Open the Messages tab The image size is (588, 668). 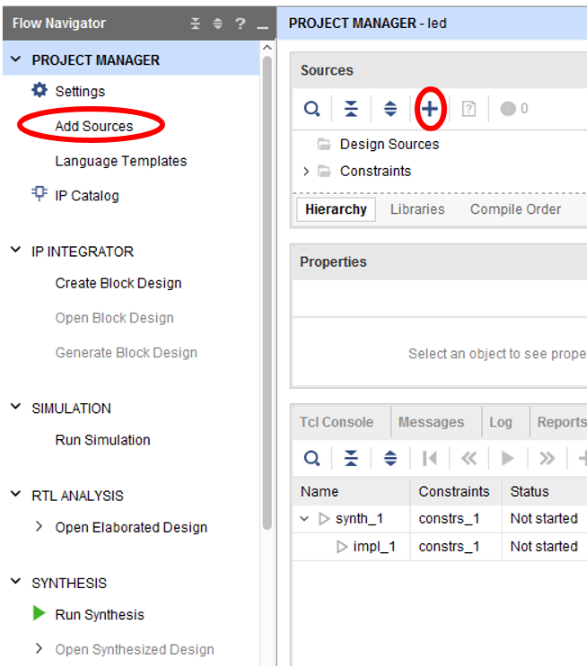pyautogui.click(x=431, y=422)
